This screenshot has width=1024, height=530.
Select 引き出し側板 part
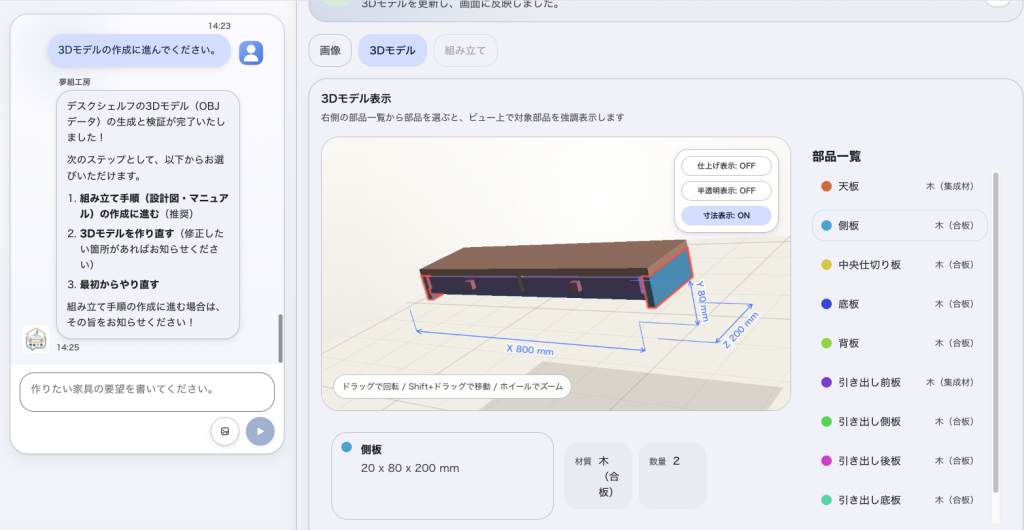899,422
